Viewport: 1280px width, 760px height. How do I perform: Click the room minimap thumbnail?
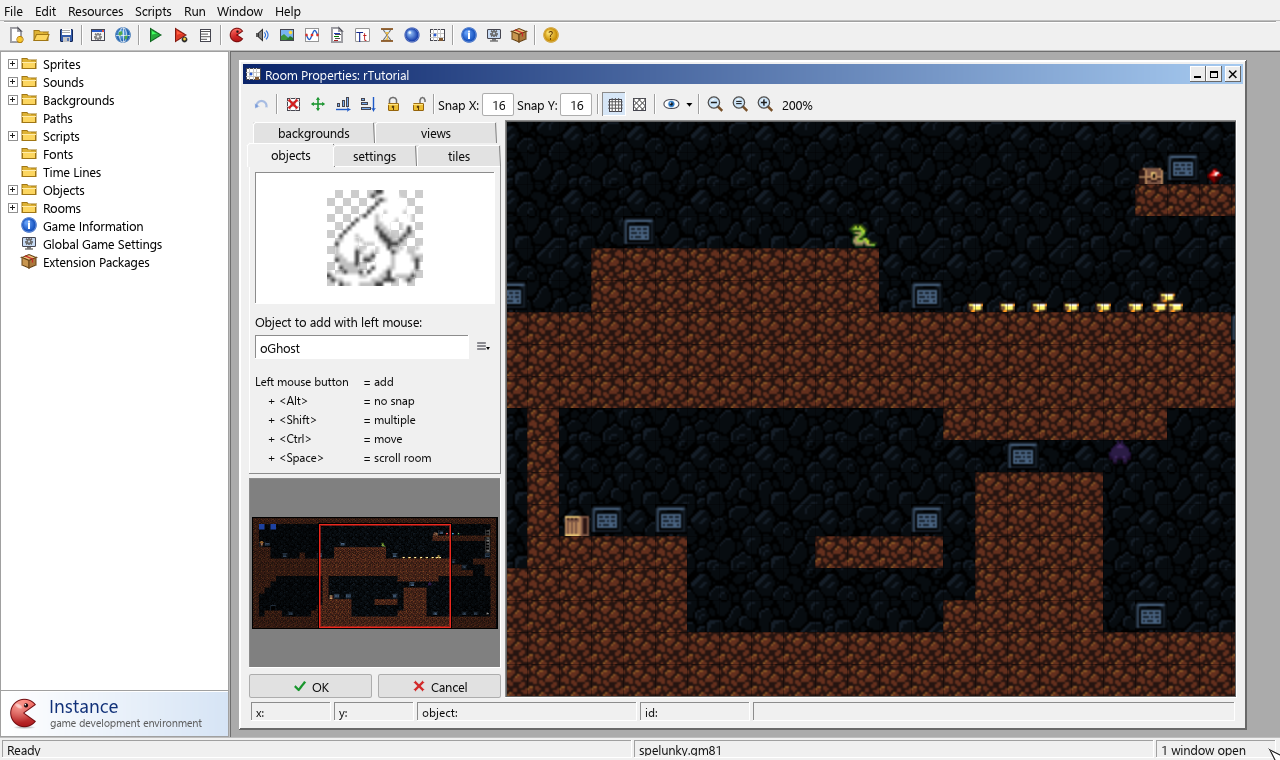pos(374,573)
